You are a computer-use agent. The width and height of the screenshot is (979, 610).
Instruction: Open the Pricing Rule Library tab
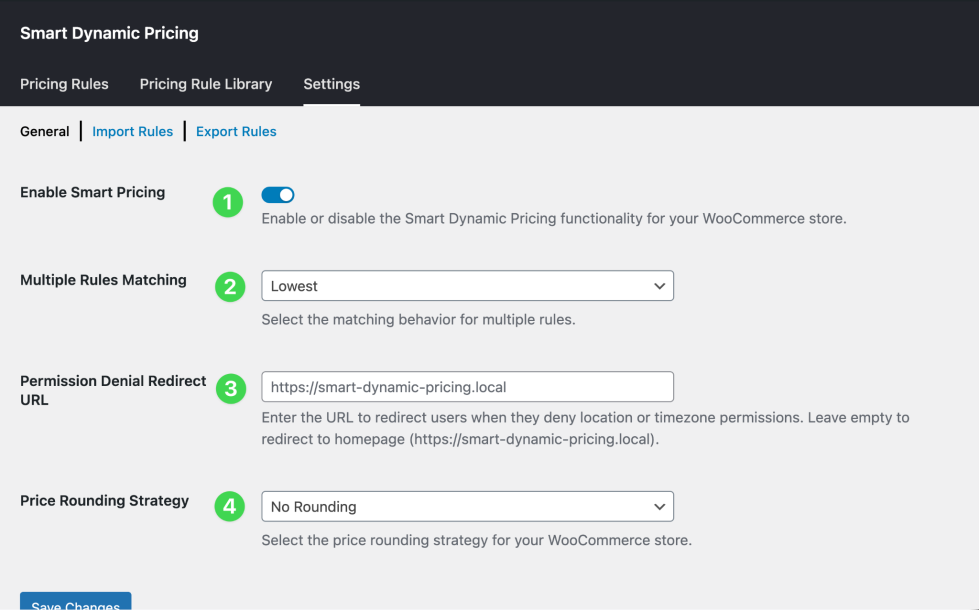point(206,84)
